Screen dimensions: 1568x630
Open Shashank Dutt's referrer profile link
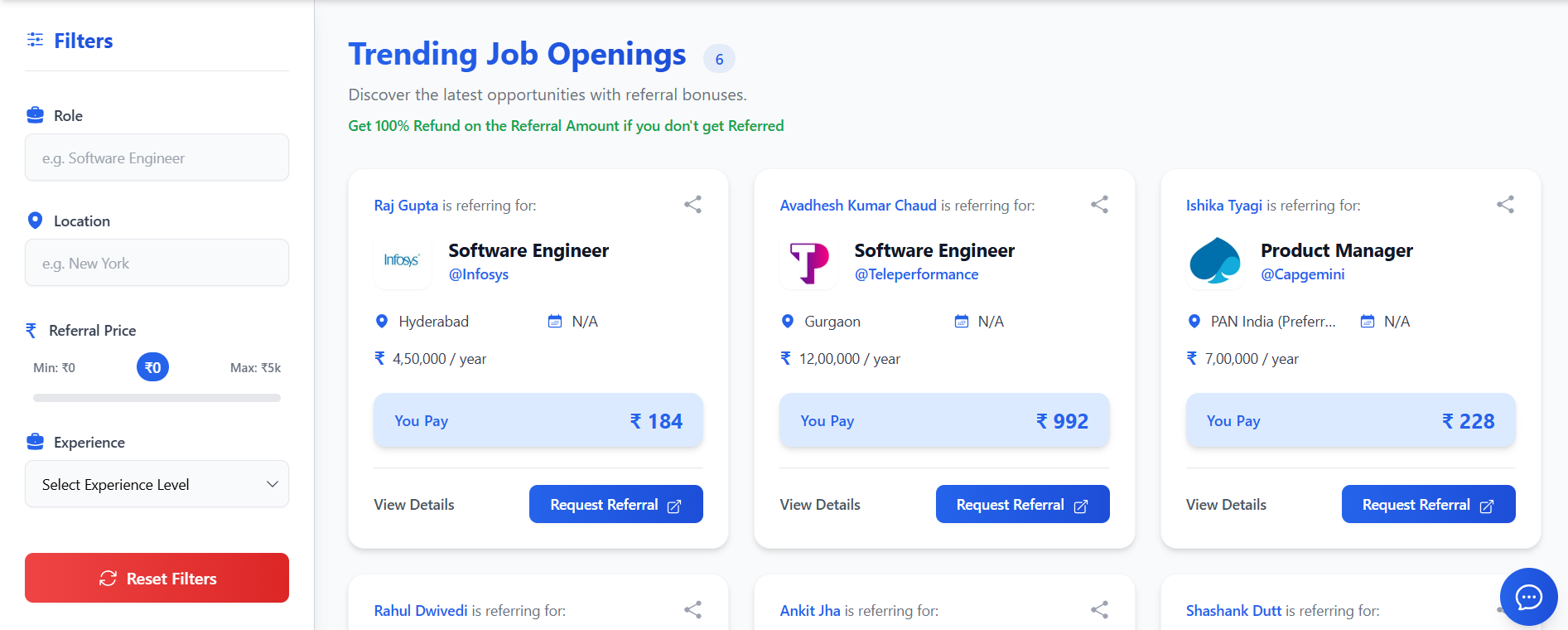(1233, 611)
